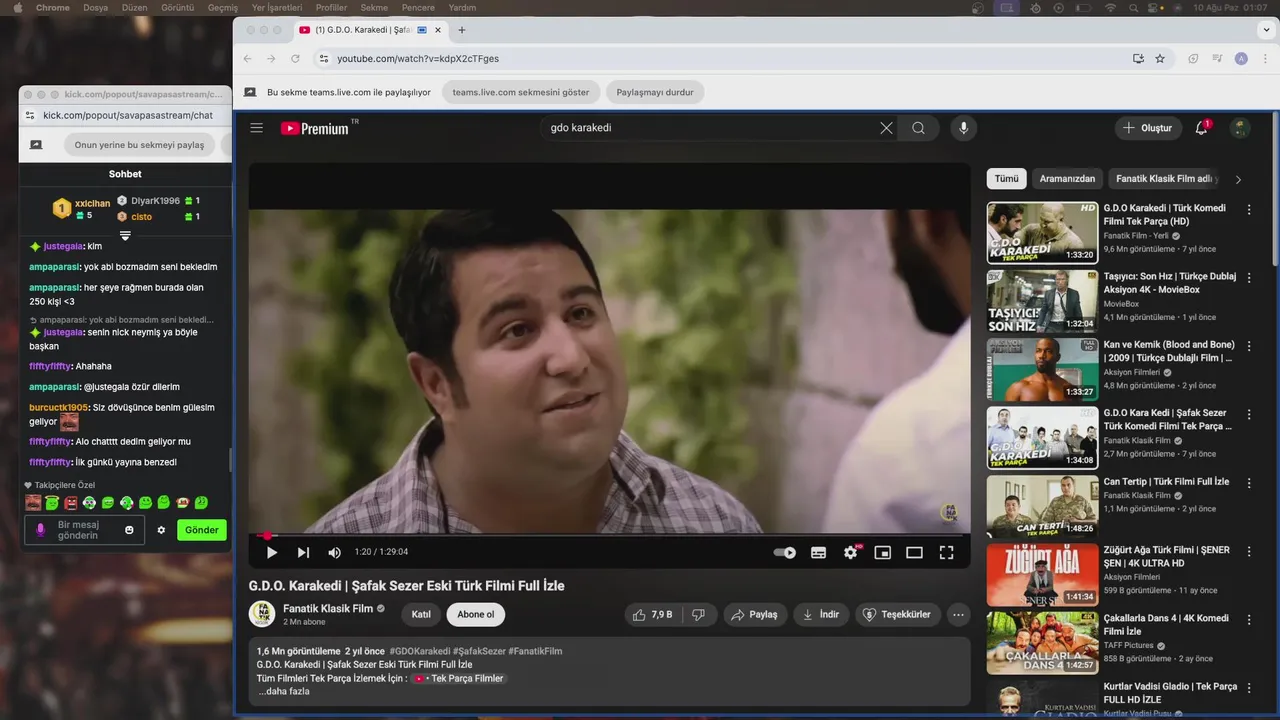This screenshot has height=720, width=1280.
Task: Open the YouTube hamburger guide menu
Action: point(257,128)
